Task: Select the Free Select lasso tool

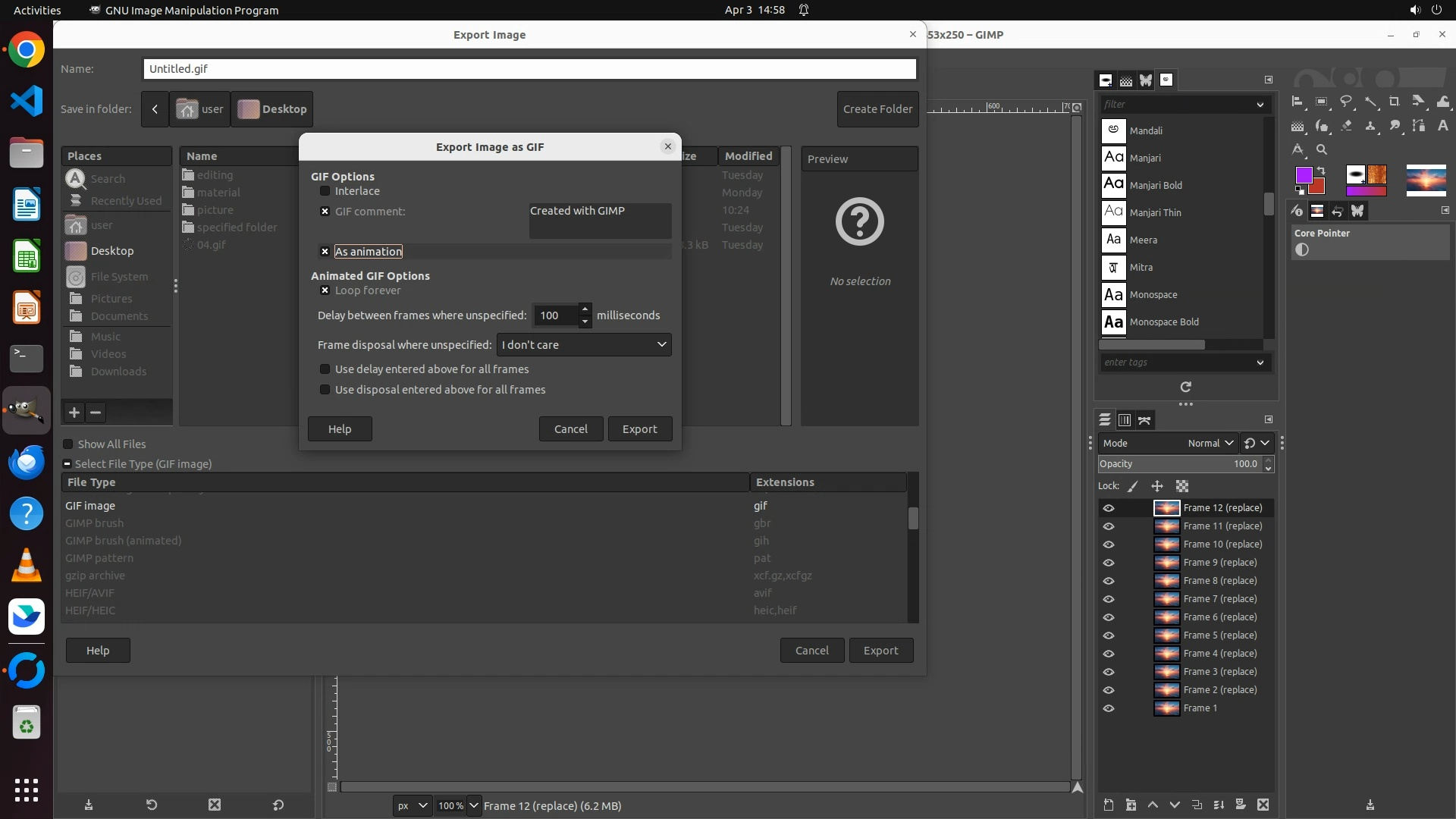Action: (x=1346, y=102)
